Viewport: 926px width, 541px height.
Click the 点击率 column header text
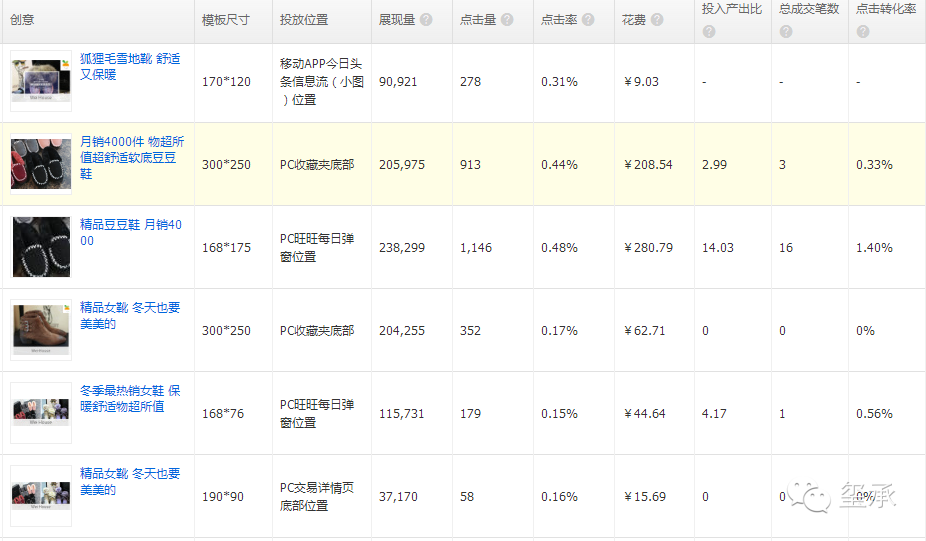[559, 19]
